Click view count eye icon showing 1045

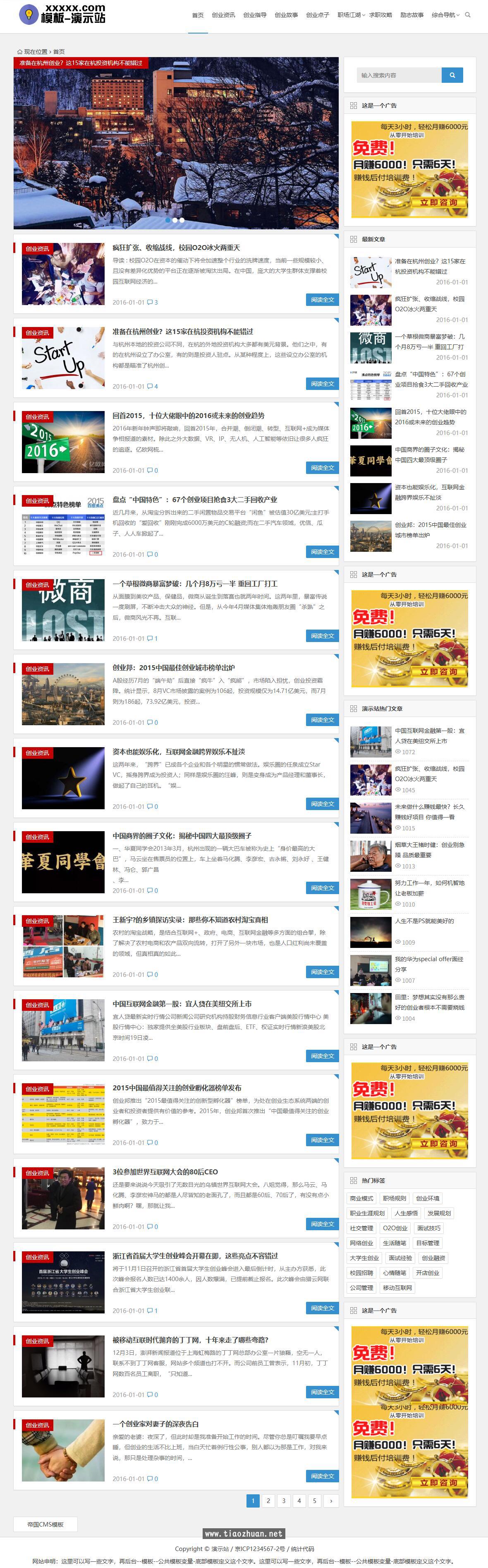(398, 790)
